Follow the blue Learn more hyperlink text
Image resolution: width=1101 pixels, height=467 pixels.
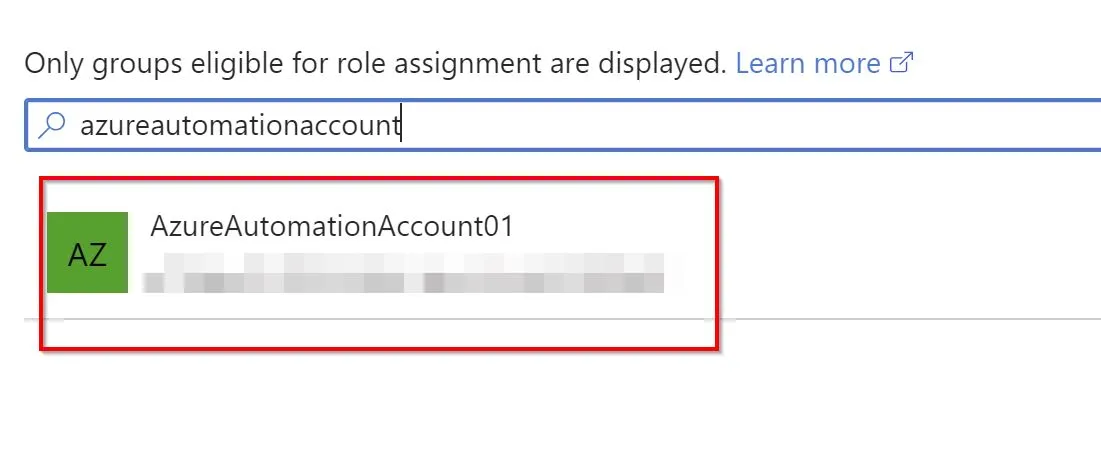click(807, 63)
